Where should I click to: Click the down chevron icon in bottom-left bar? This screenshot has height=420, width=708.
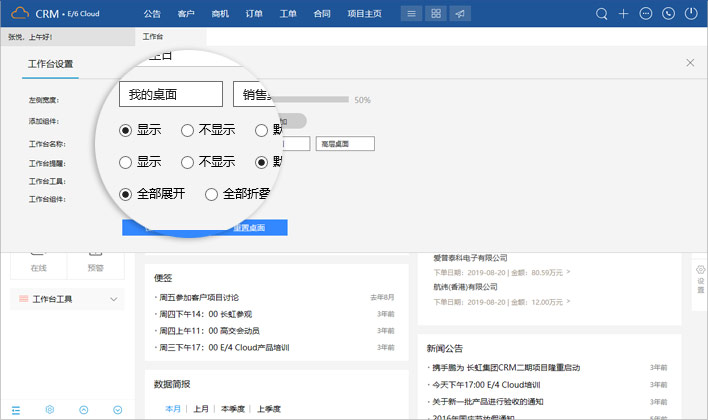coord(117,410)
